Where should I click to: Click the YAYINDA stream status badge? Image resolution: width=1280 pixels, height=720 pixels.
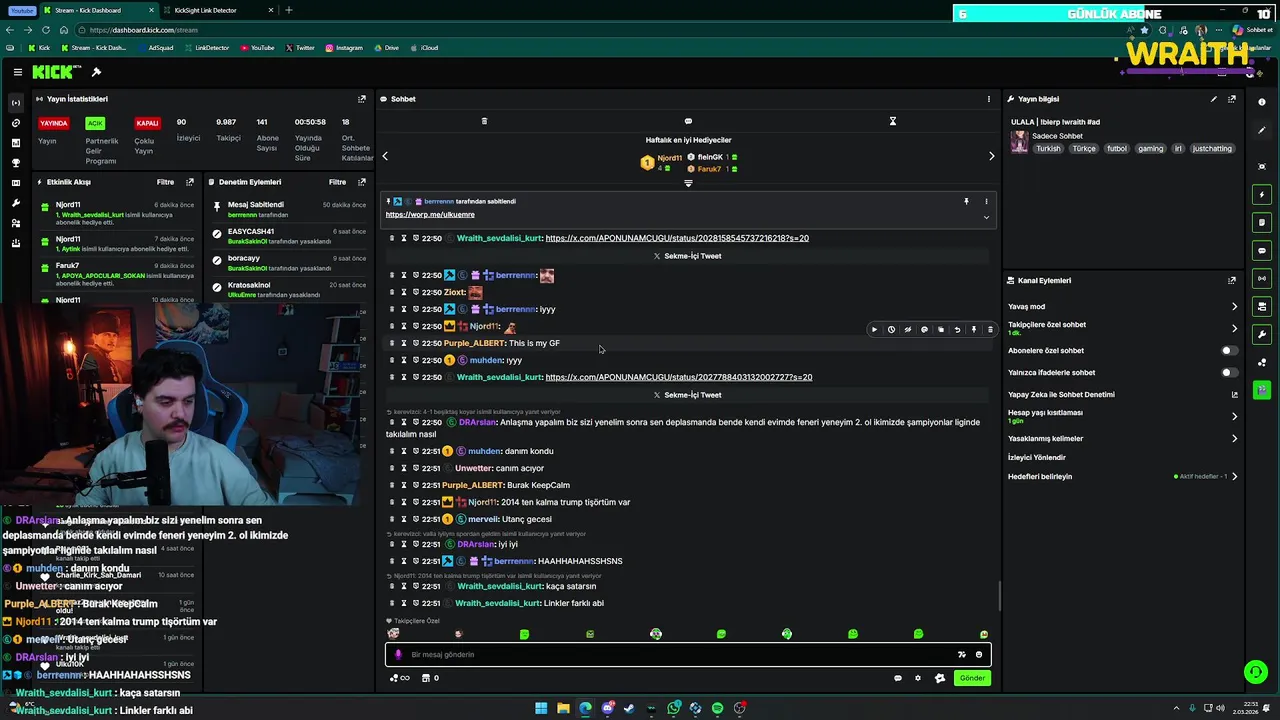(54, 123)
